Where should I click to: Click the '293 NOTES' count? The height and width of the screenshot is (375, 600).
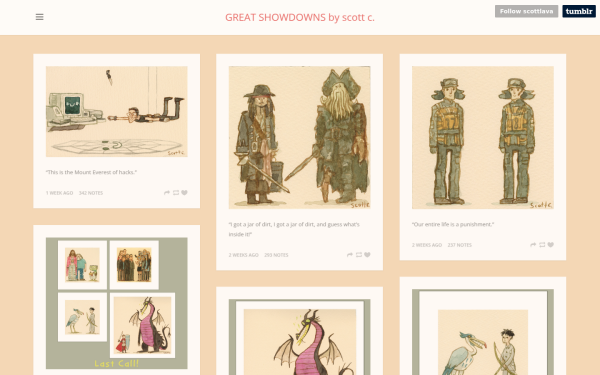276,255
